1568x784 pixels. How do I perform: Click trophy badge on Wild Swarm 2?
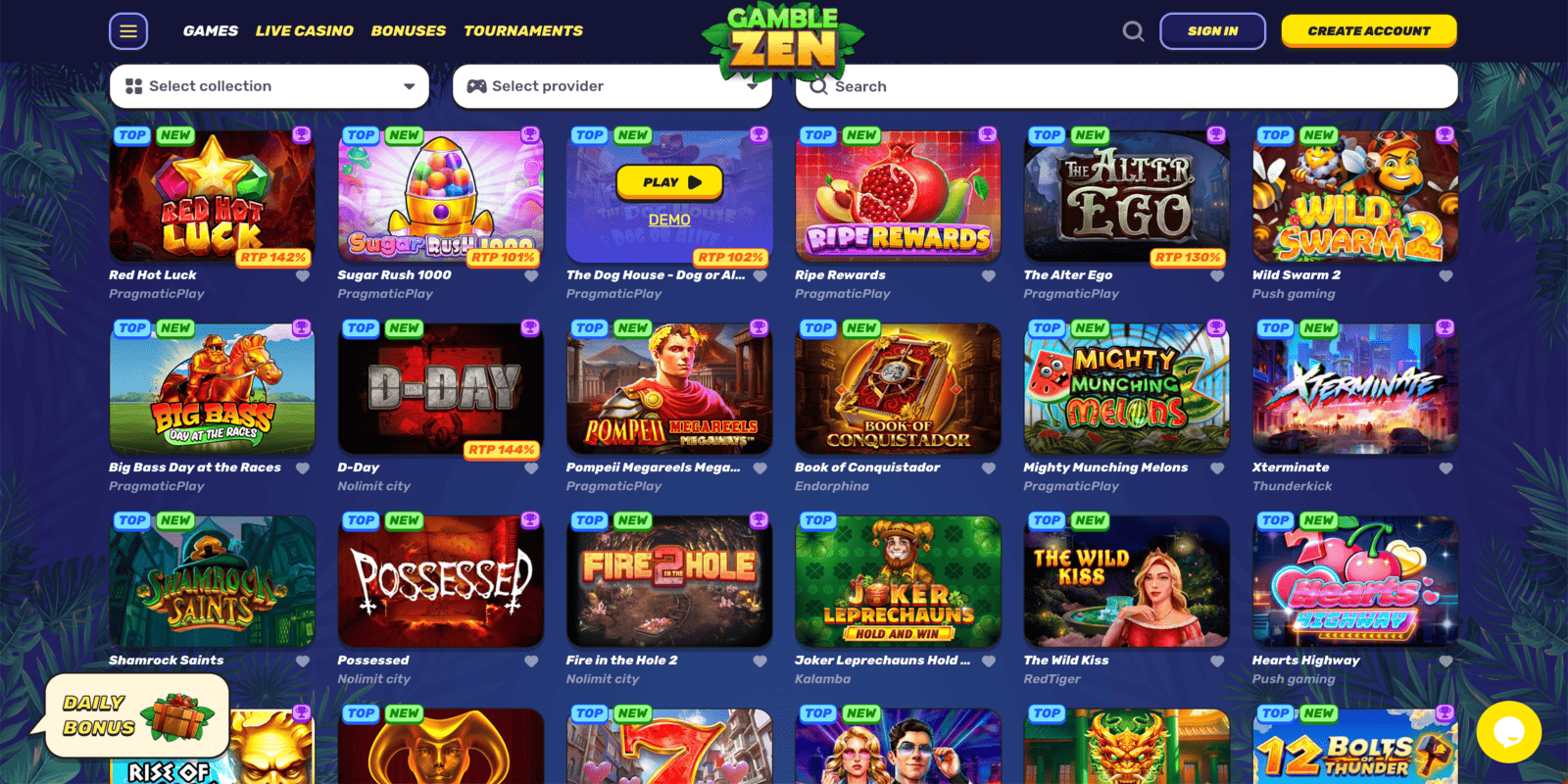(1445, 134)
